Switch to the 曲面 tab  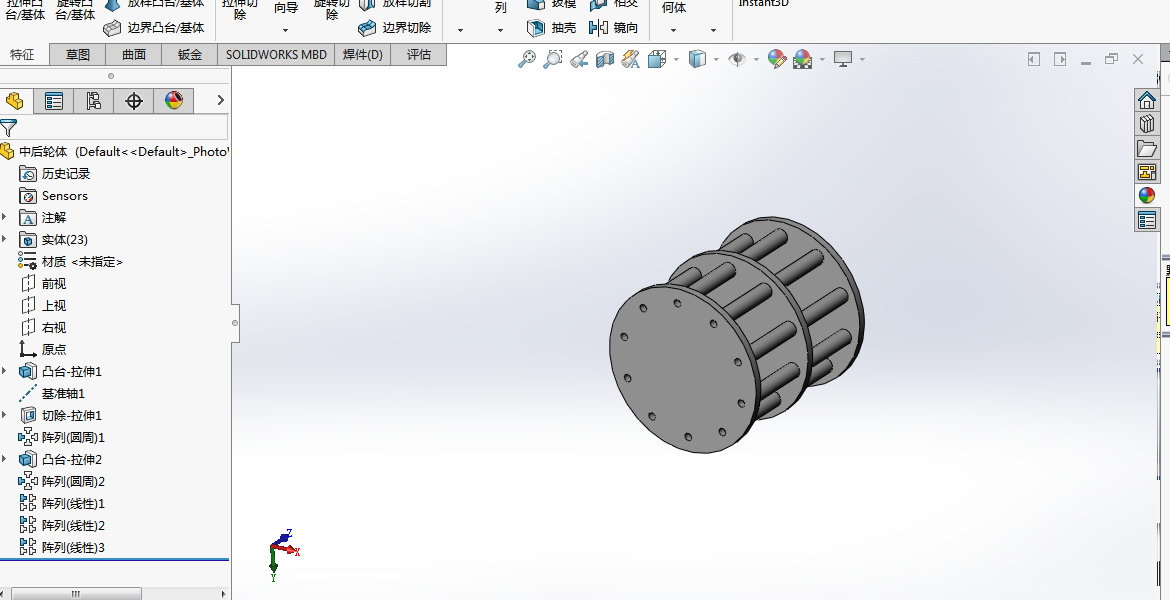tap(134, 54)
